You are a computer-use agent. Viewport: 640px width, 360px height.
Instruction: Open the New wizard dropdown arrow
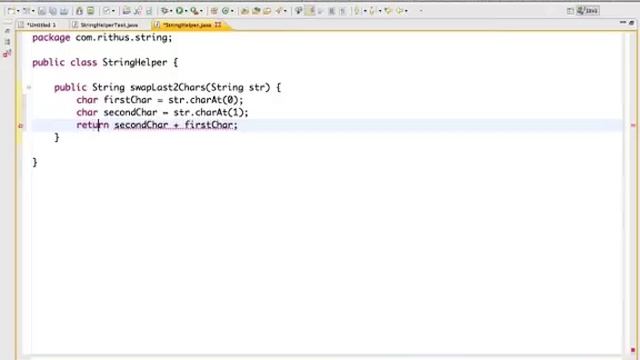click(x=18, y=11)
